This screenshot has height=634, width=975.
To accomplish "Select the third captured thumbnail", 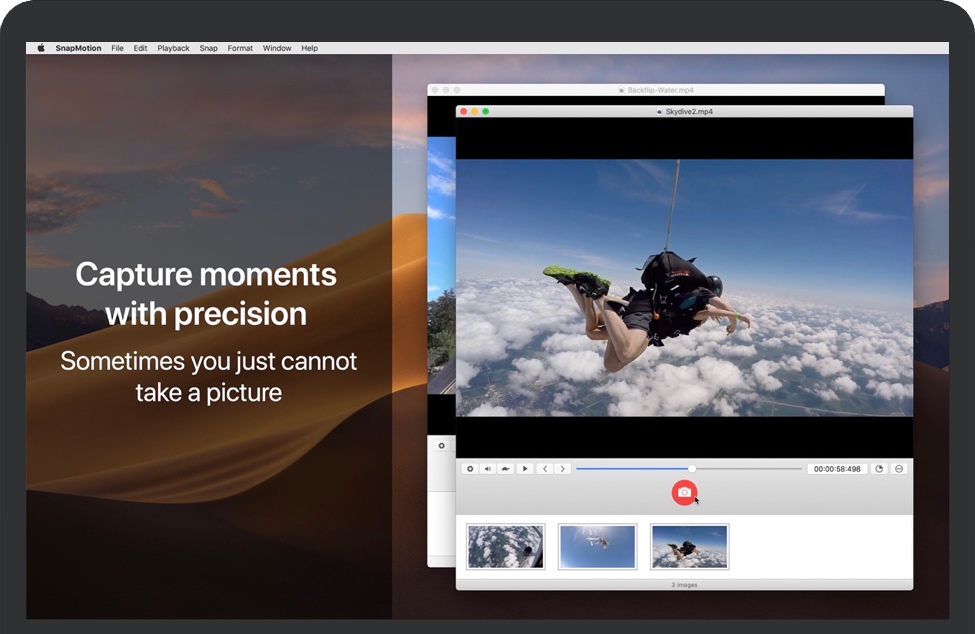I will point(689,547).
